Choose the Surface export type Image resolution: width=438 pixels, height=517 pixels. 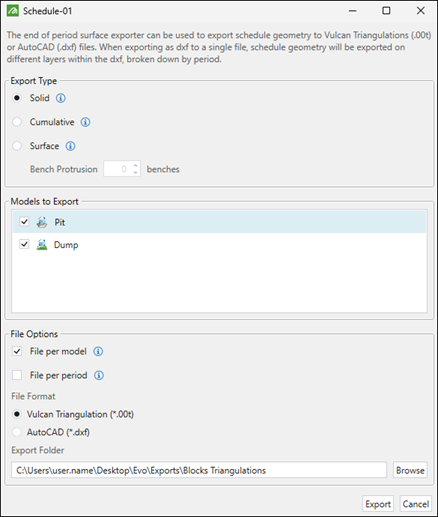tap(17, 146)
